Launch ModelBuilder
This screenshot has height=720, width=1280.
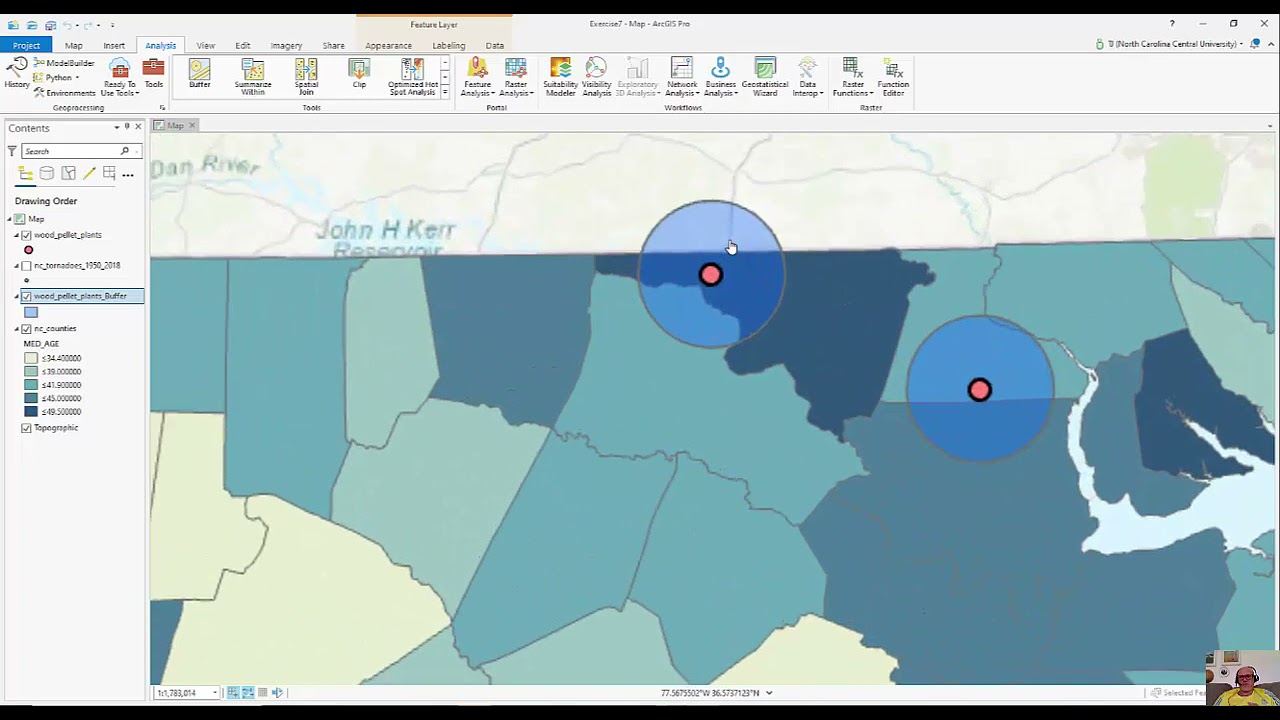coord(64,63)
